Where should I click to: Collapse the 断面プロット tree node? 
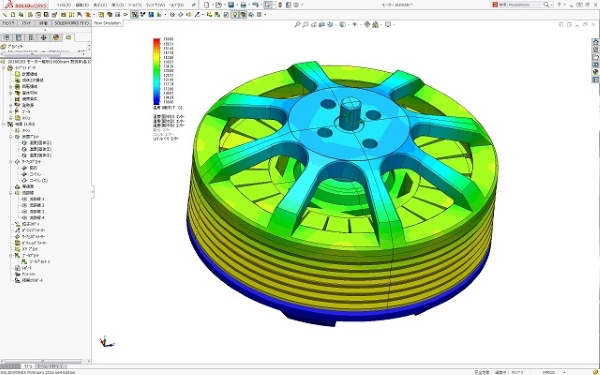coord(11,137)
